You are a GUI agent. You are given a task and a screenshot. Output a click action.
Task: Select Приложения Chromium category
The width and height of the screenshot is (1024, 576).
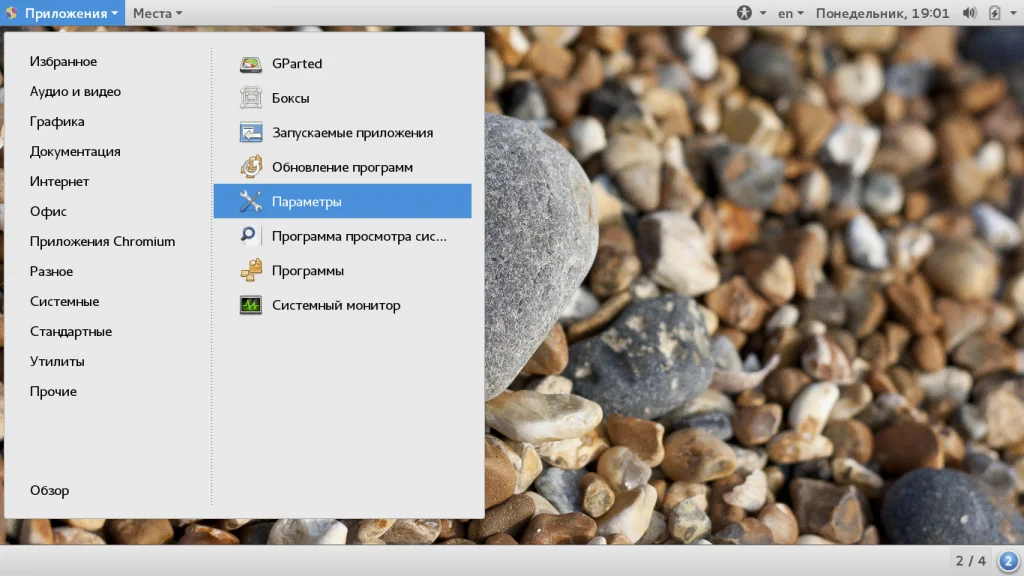pos(103,242)
